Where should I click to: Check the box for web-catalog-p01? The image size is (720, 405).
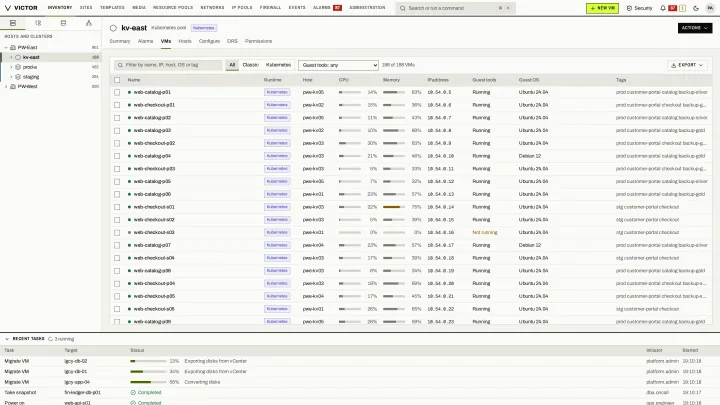pyautogui.click(x=117, y=92)
